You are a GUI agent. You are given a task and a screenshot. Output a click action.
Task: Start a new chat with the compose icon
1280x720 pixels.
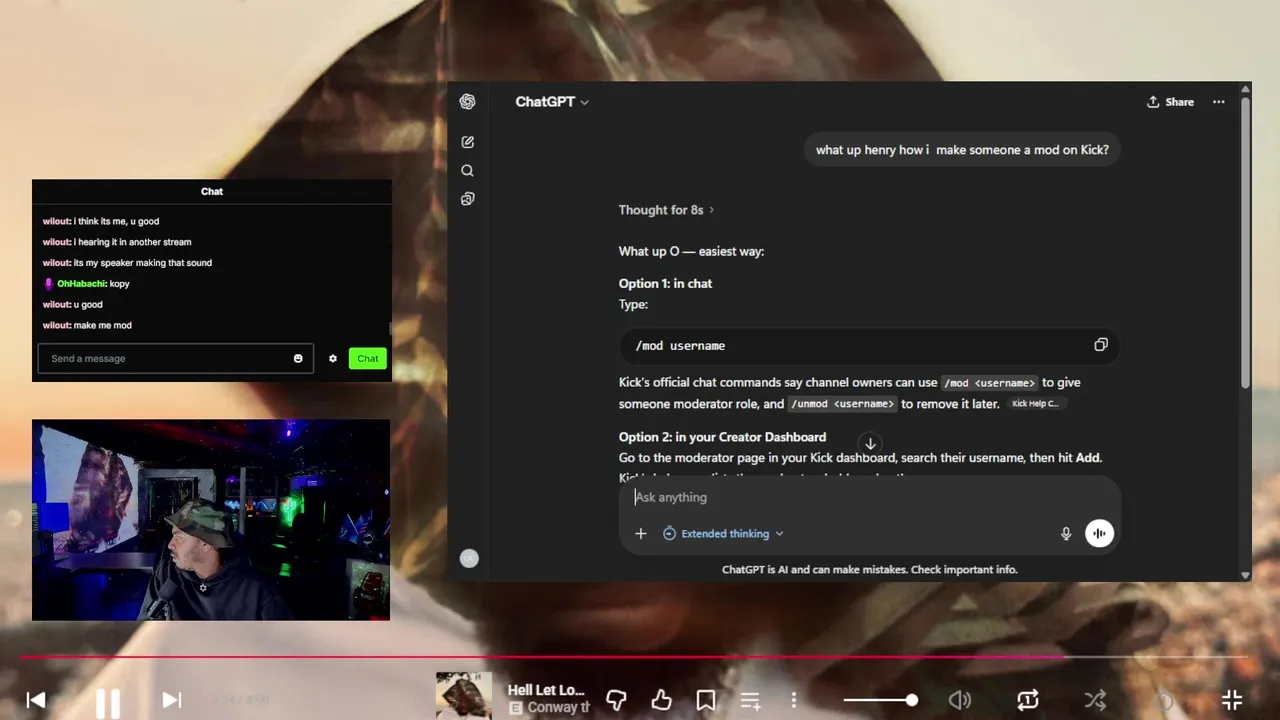(467, 142)
